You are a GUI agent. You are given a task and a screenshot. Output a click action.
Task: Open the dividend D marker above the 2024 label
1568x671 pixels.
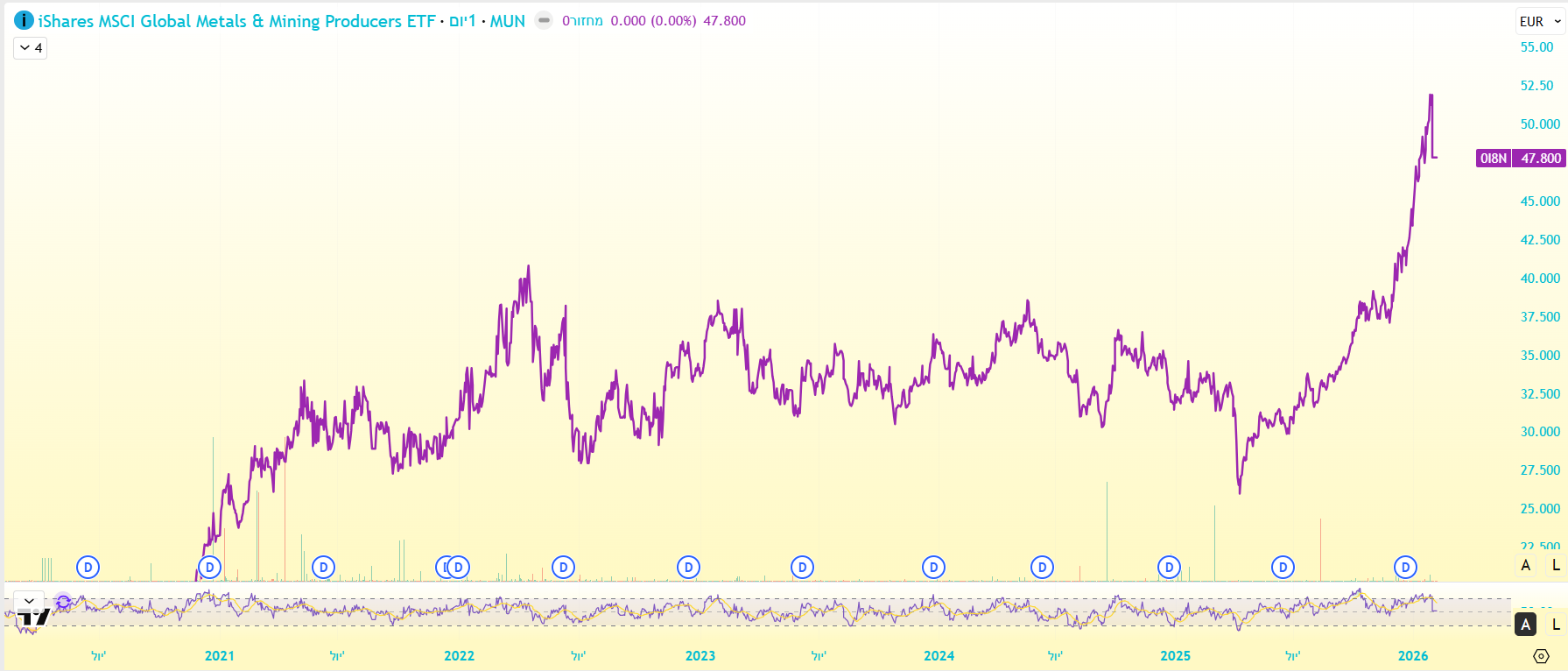933,568
